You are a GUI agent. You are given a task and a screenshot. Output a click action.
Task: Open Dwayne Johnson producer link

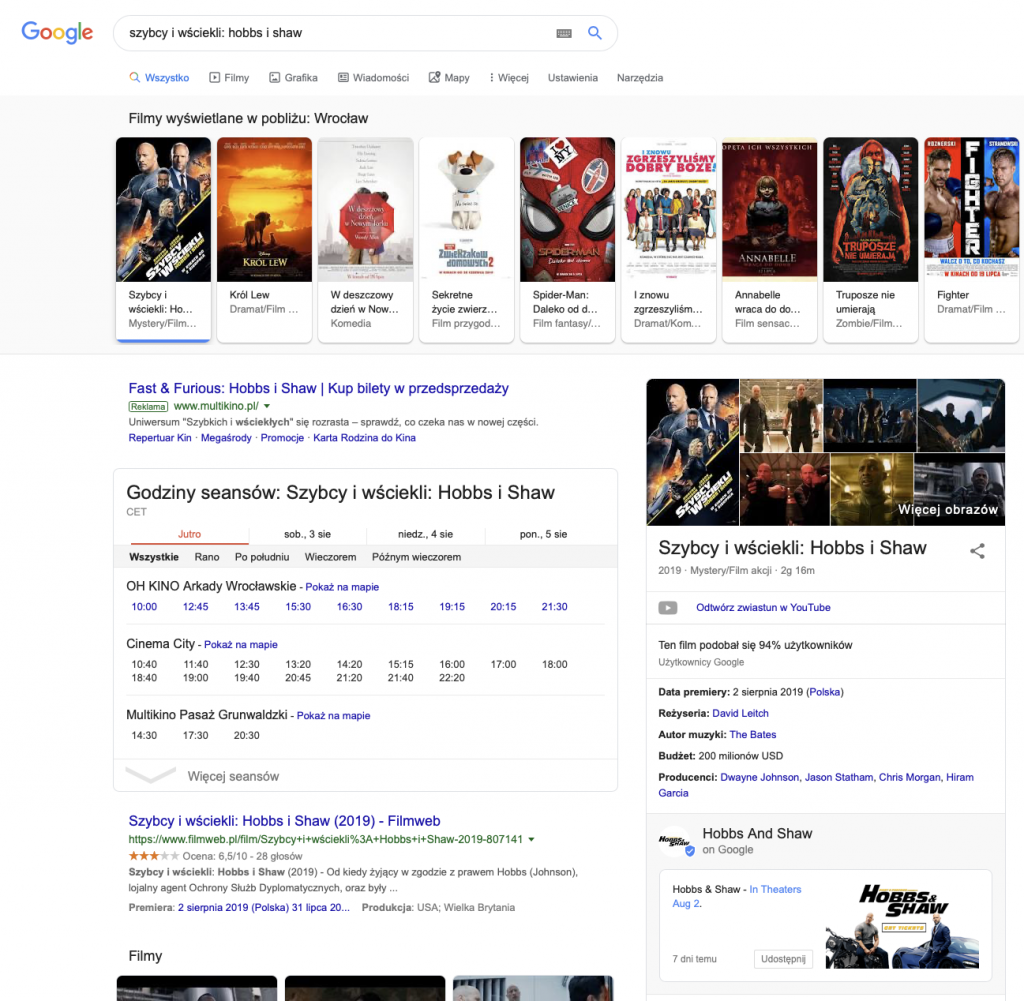coord(760,778)
